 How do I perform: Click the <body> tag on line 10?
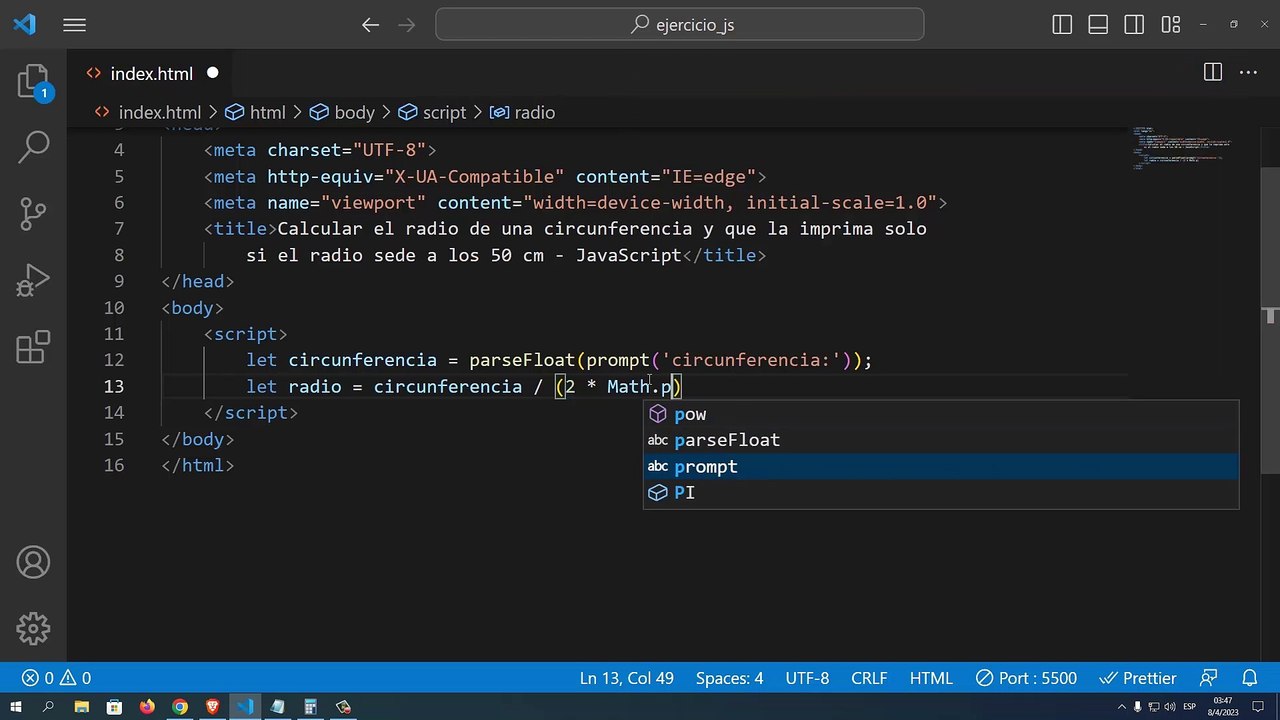pos(193,308)
